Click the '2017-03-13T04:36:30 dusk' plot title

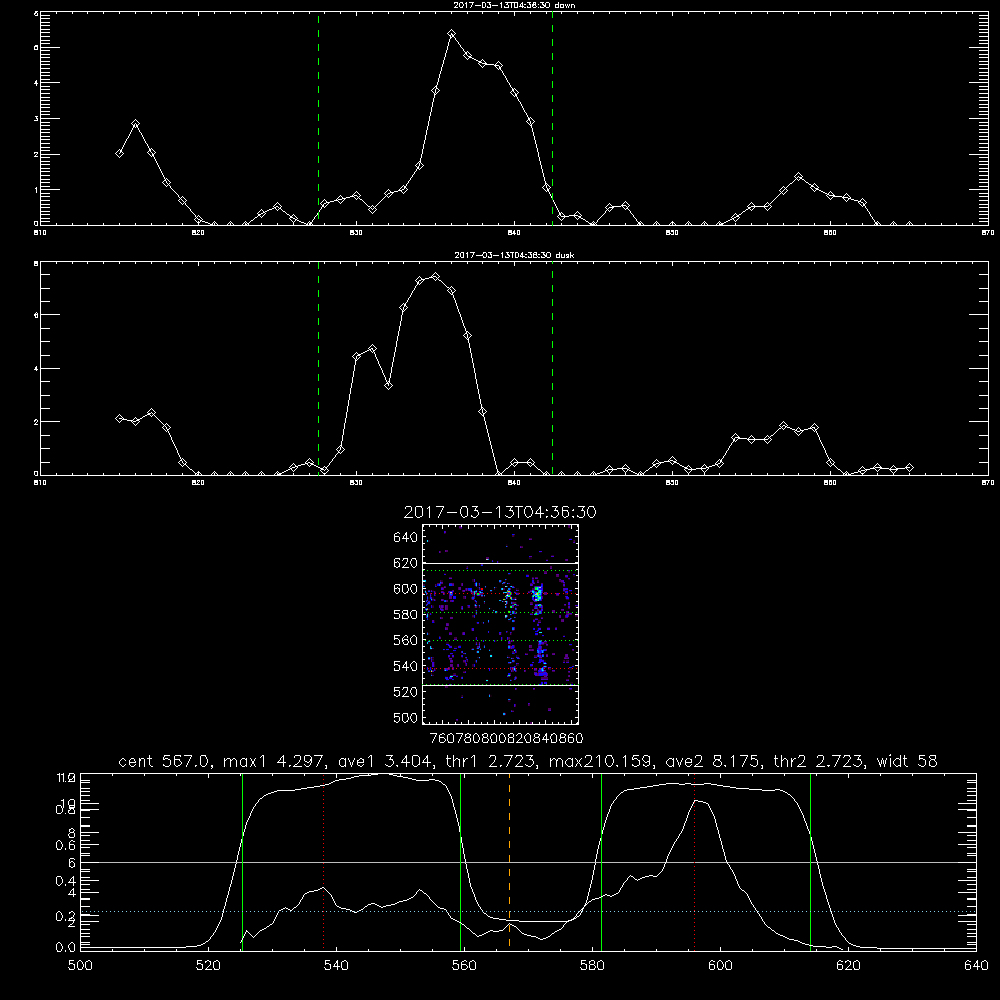coord(514,255)
